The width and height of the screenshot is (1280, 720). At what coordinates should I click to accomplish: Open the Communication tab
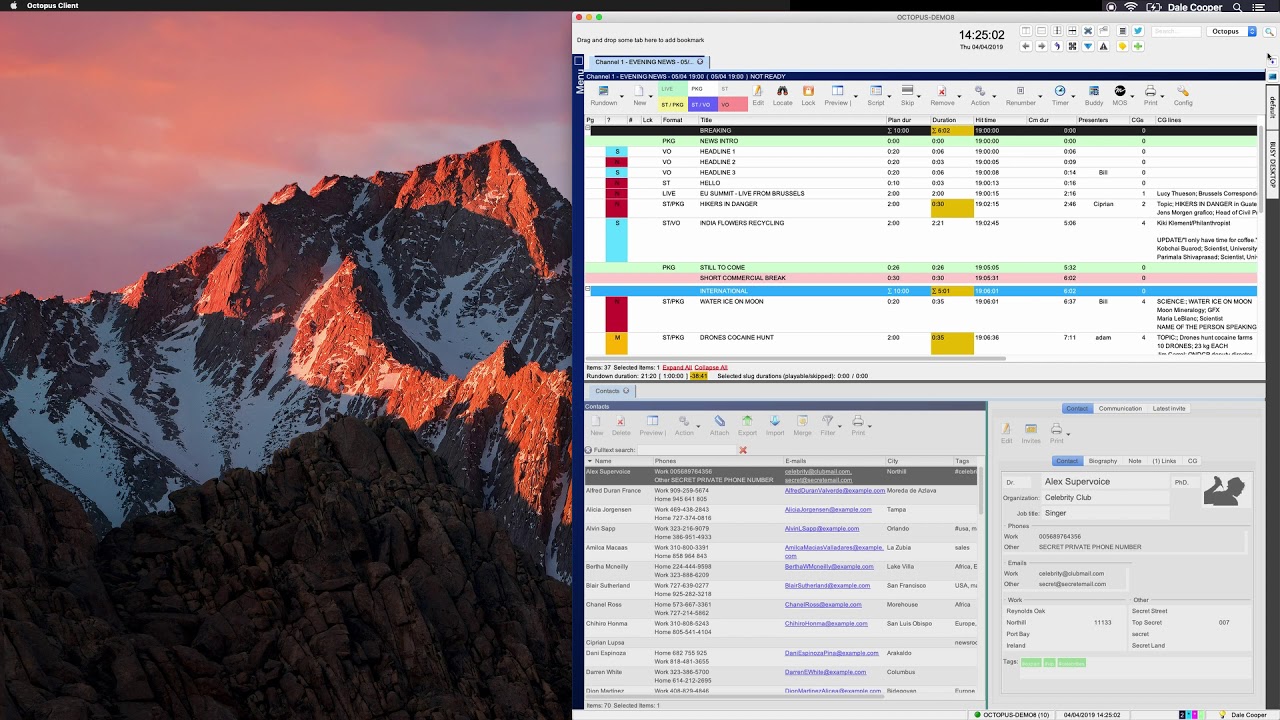pyautogui.click(x=1120, y=408)
